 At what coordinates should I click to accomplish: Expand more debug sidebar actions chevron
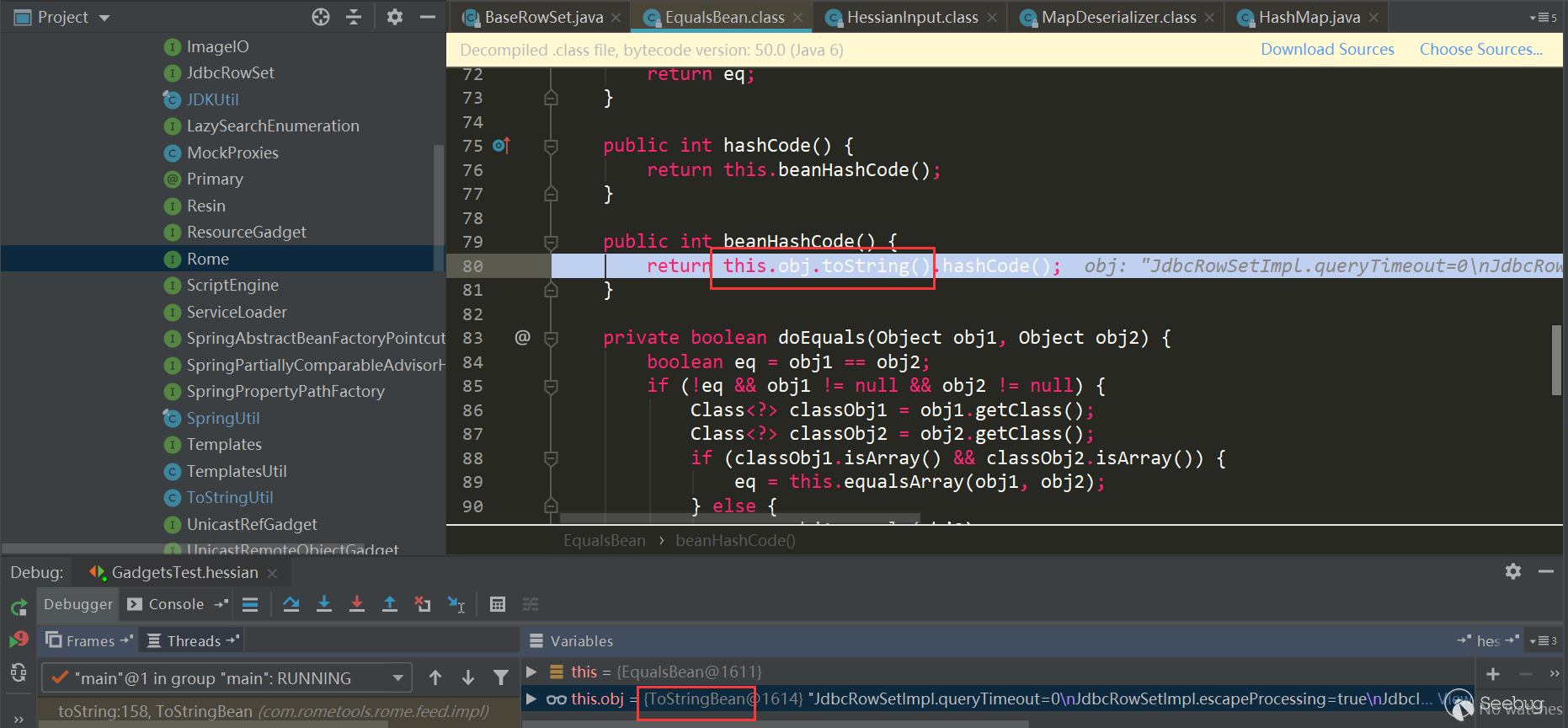pos(19,719)
